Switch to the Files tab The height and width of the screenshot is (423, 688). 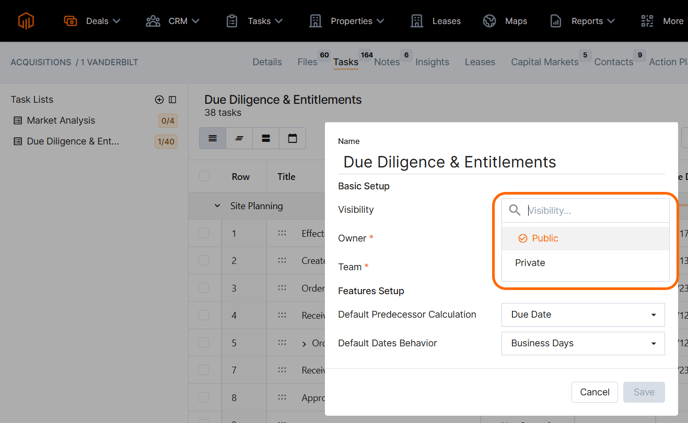(x=307, y=62)
